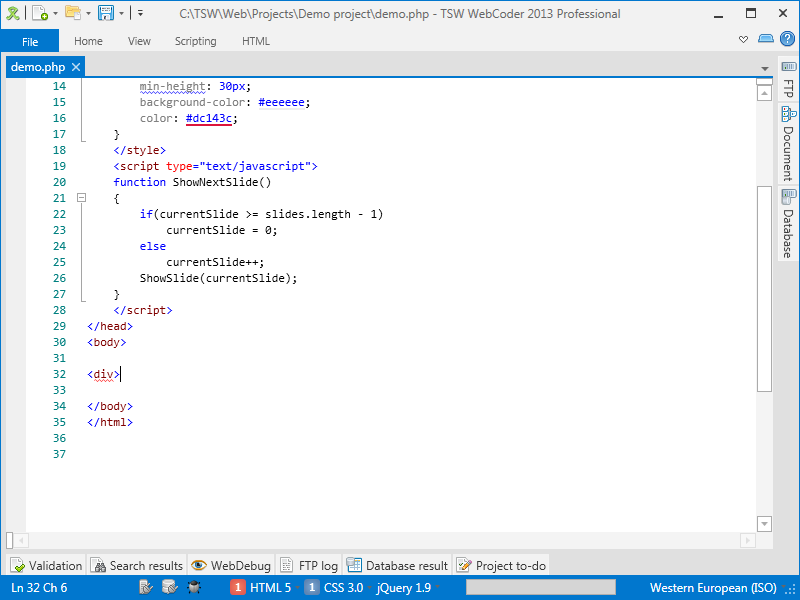Open the File menu button

29,41
